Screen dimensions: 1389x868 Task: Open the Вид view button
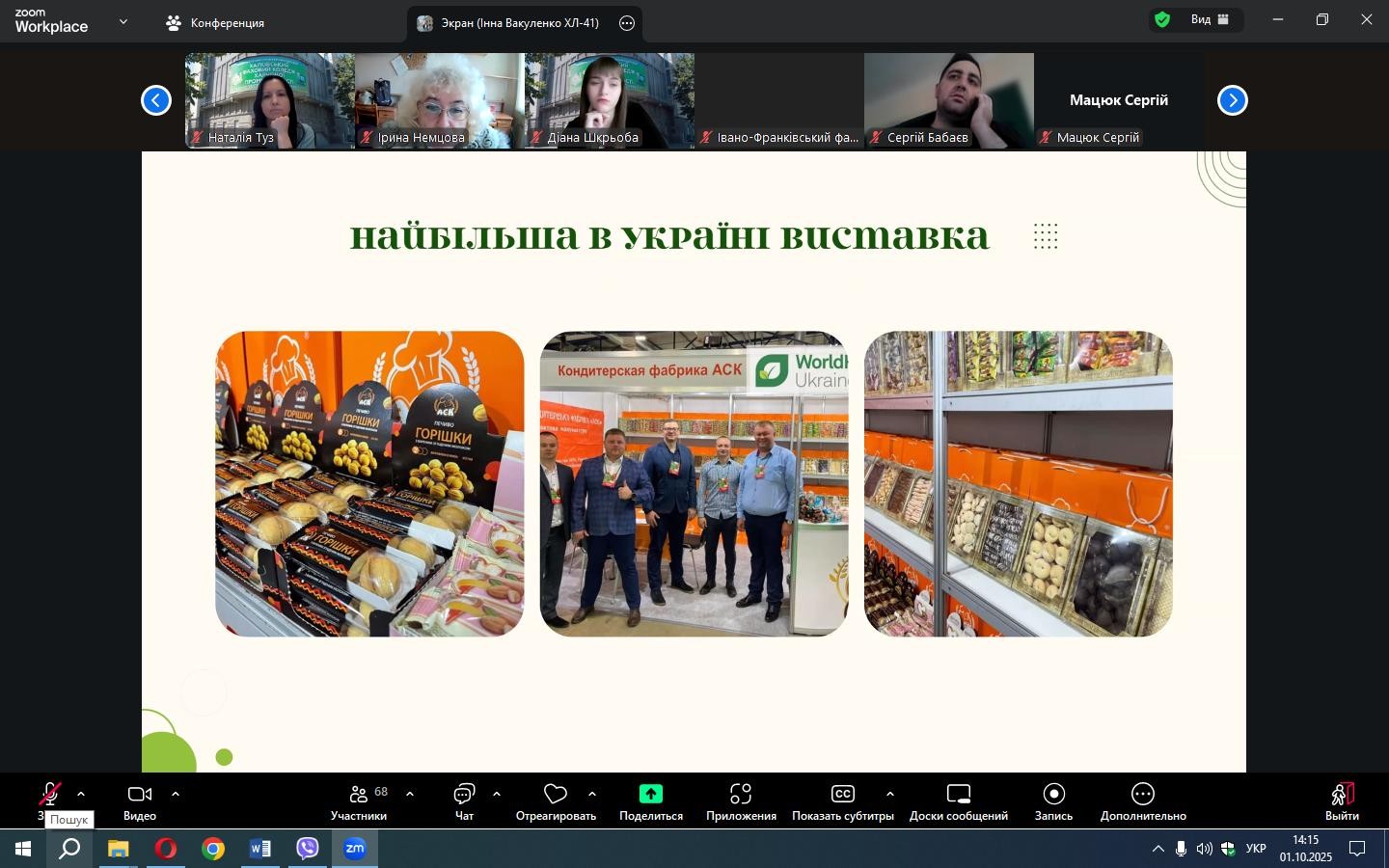[1209, 19]
